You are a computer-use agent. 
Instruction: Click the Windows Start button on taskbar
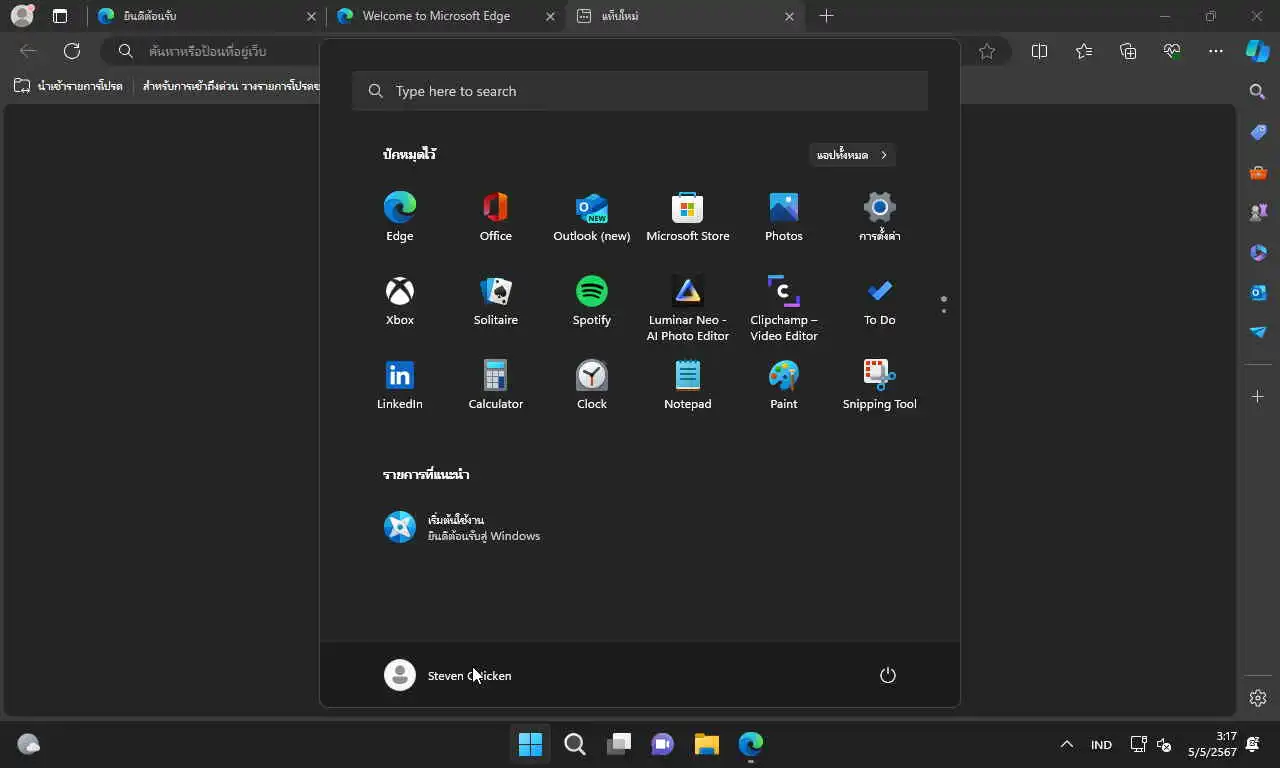530,744
